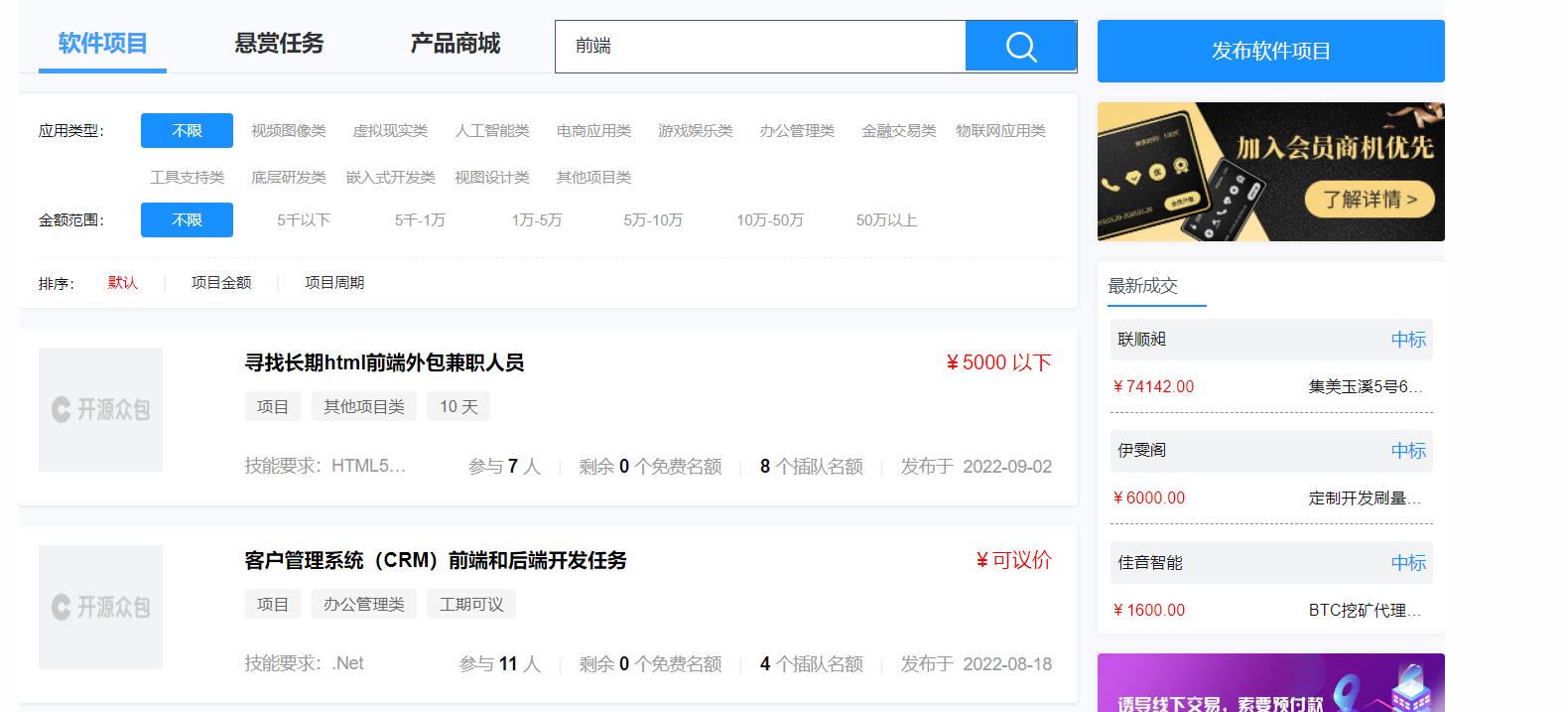Sort by 项目金额
The width and height of the screenshot is (1568, 712).
pos(221,283)
